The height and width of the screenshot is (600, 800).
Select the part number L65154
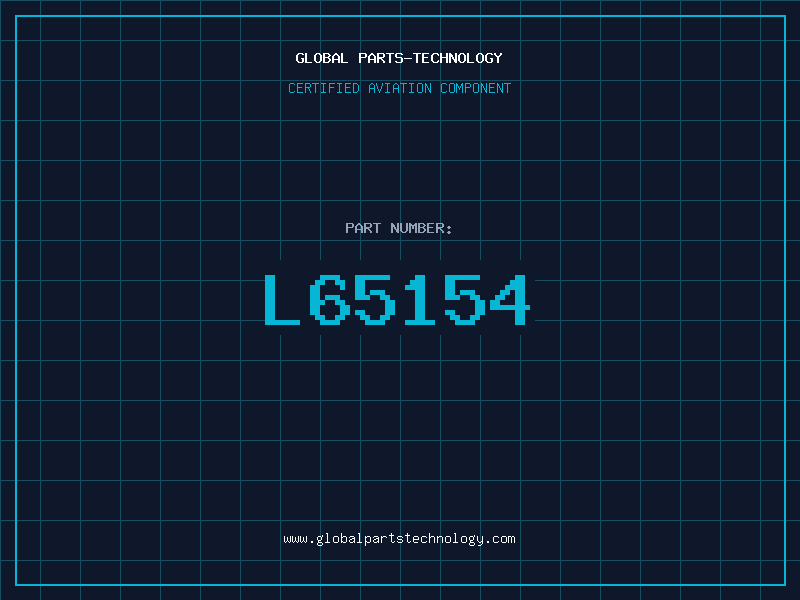397,300
